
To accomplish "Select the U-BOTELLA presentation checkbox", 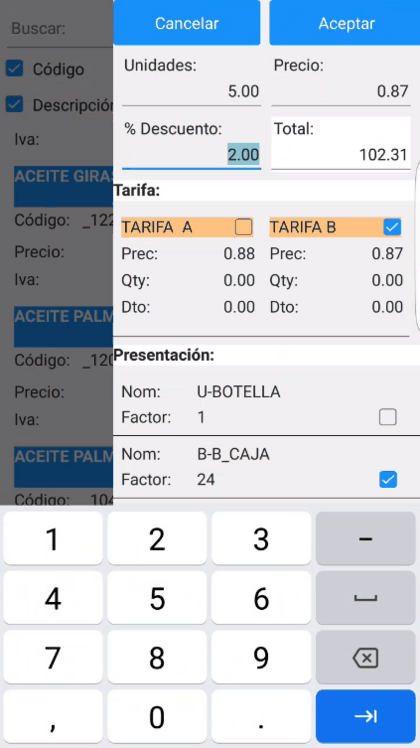I will coord(388,417).
